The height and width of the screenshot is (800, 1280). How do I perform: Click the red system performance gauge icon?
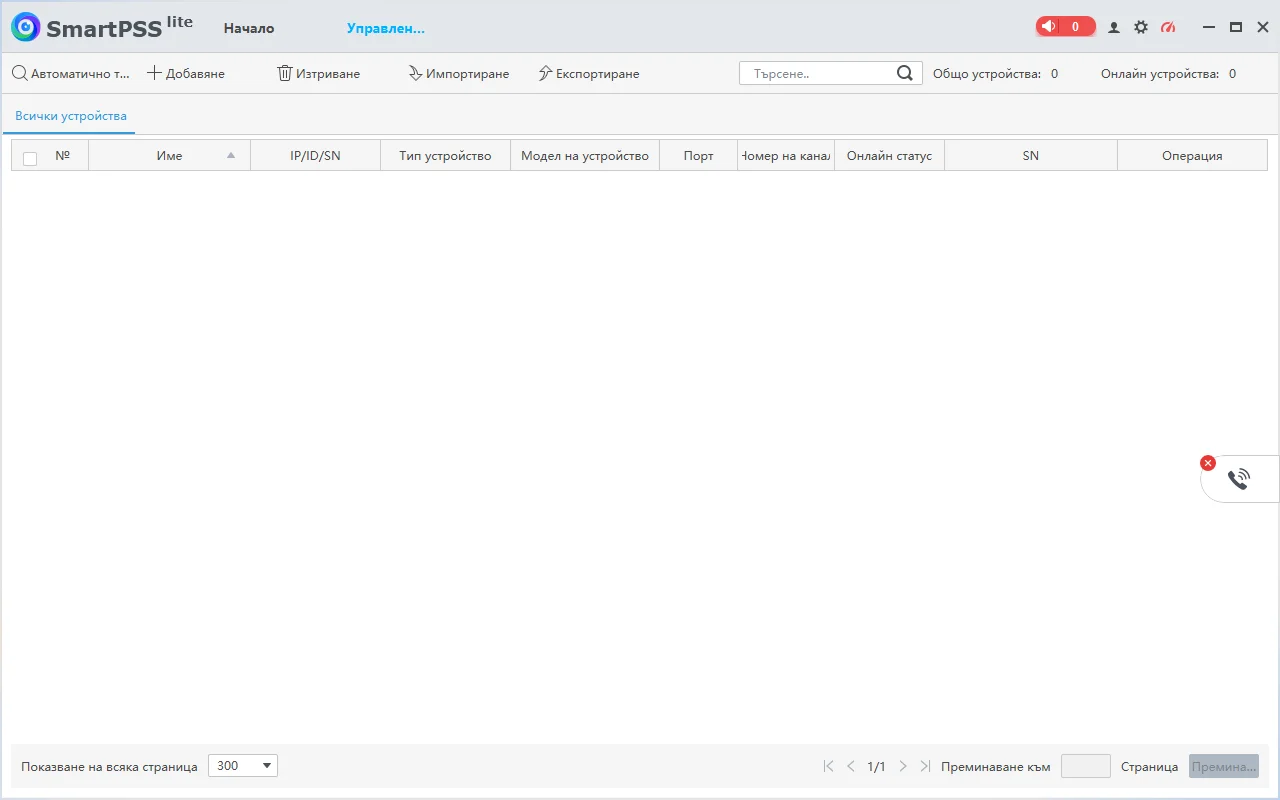click(1168, 28)
